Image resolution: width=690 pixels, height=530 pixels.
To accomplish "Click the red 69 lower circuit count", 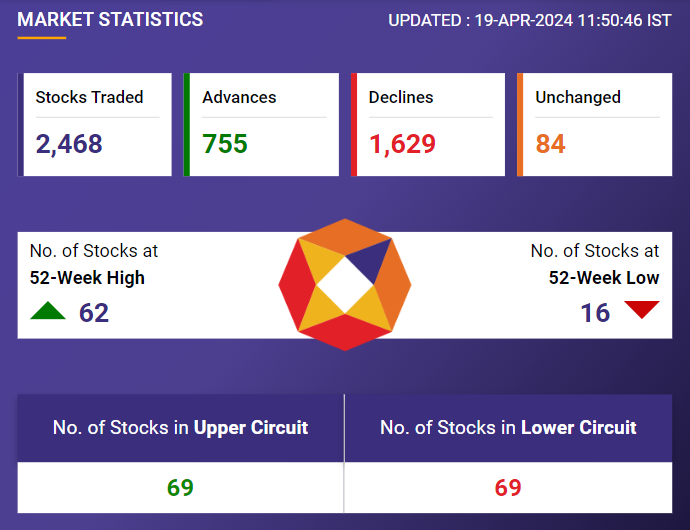I will click(x=508, y=488).
